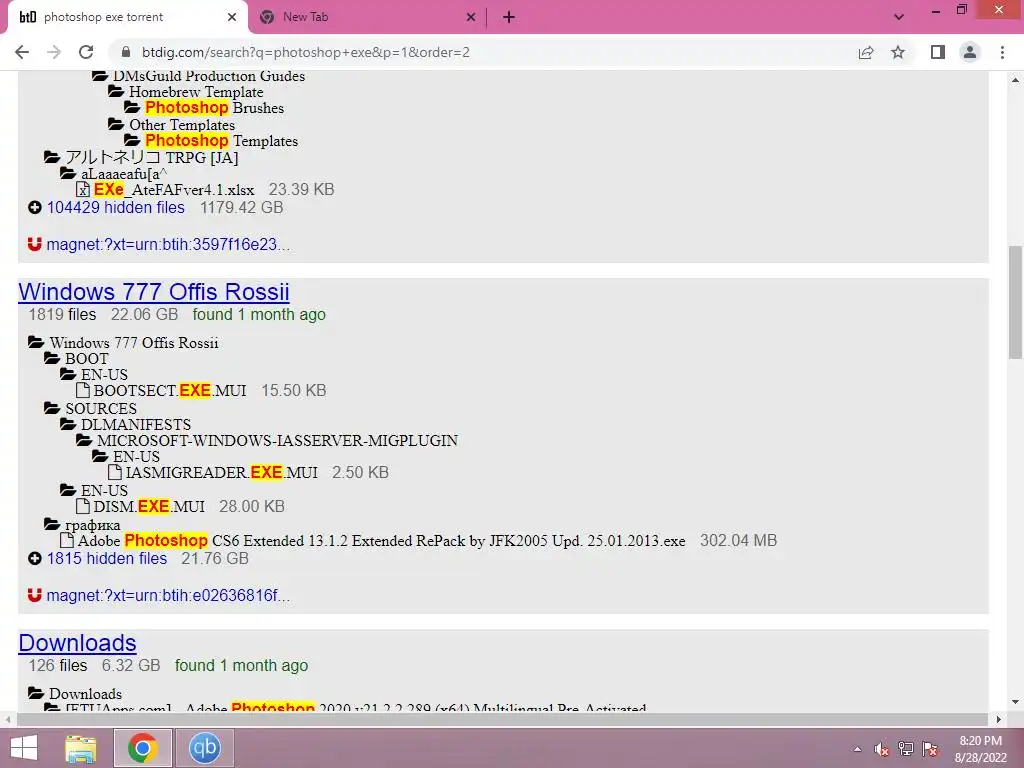This screenshot has height=768, width=1024.
Task: Open File Explorer from the taskbar
Action: coord(81,748)
